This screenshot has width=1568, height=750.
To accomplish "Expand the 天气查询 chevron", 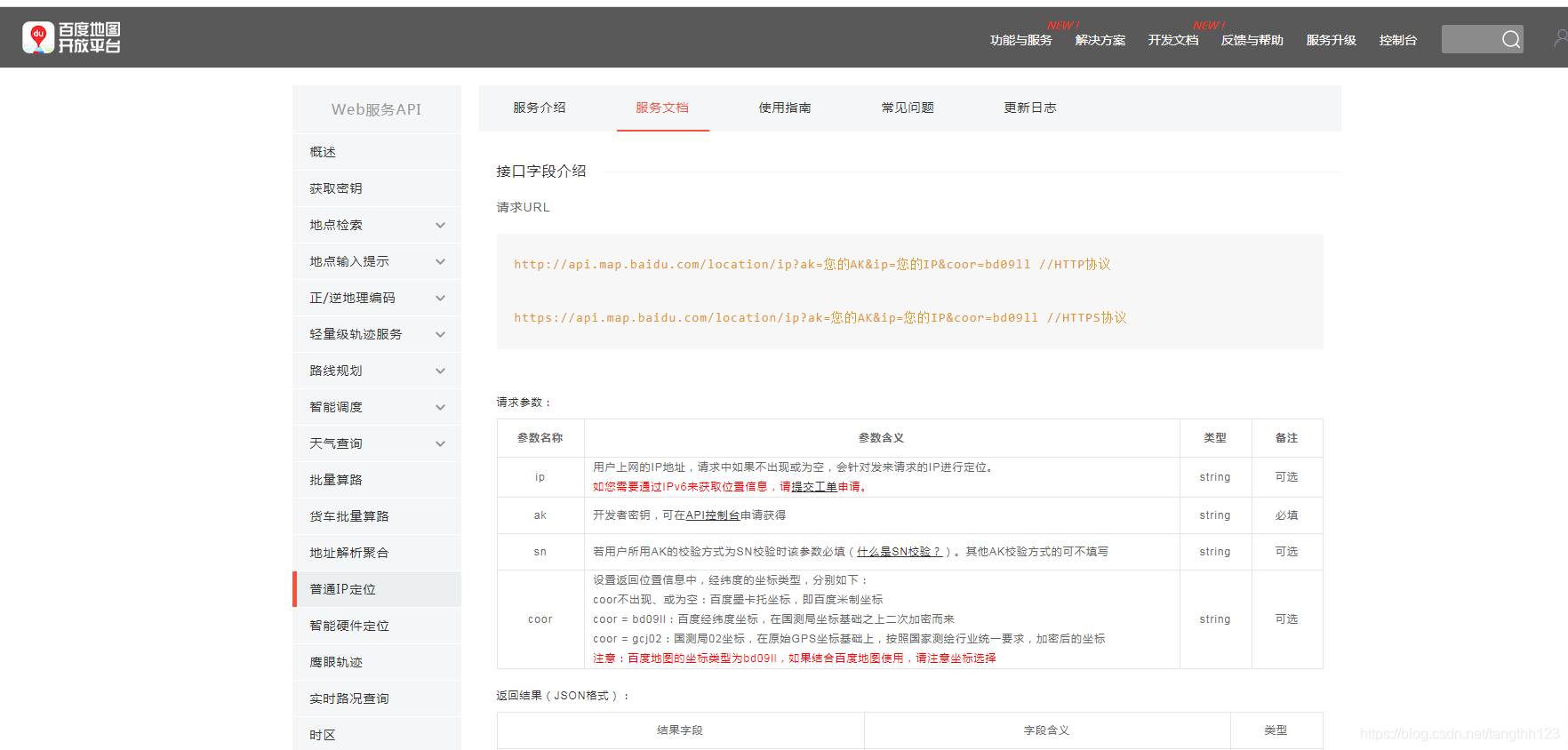I will [440, 444].
